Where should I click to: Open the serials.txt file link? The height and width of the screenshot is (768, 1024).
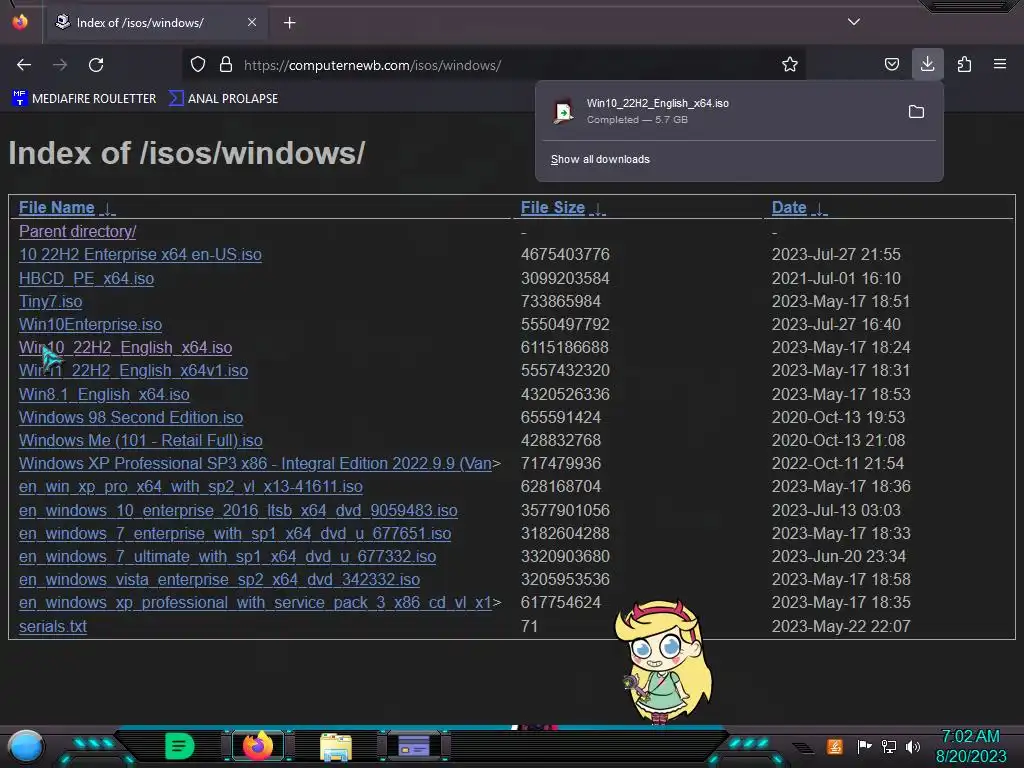(x=53, y=626)
